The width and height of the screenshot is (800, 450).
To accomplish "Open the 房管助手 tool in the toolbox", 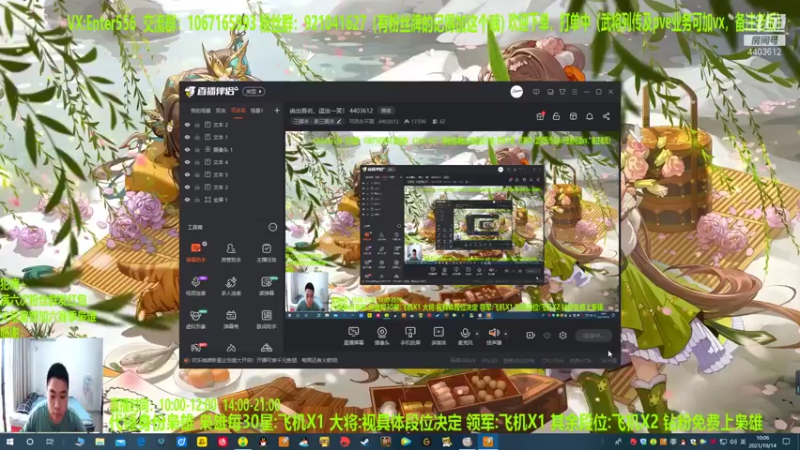I will [x=231, y=253].
